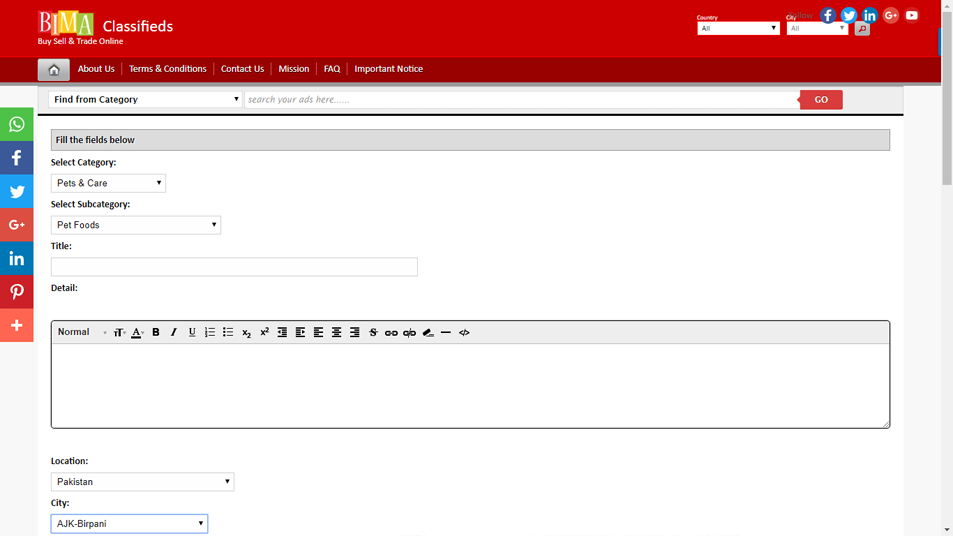Open the About Us menu item

click(96, 69)
